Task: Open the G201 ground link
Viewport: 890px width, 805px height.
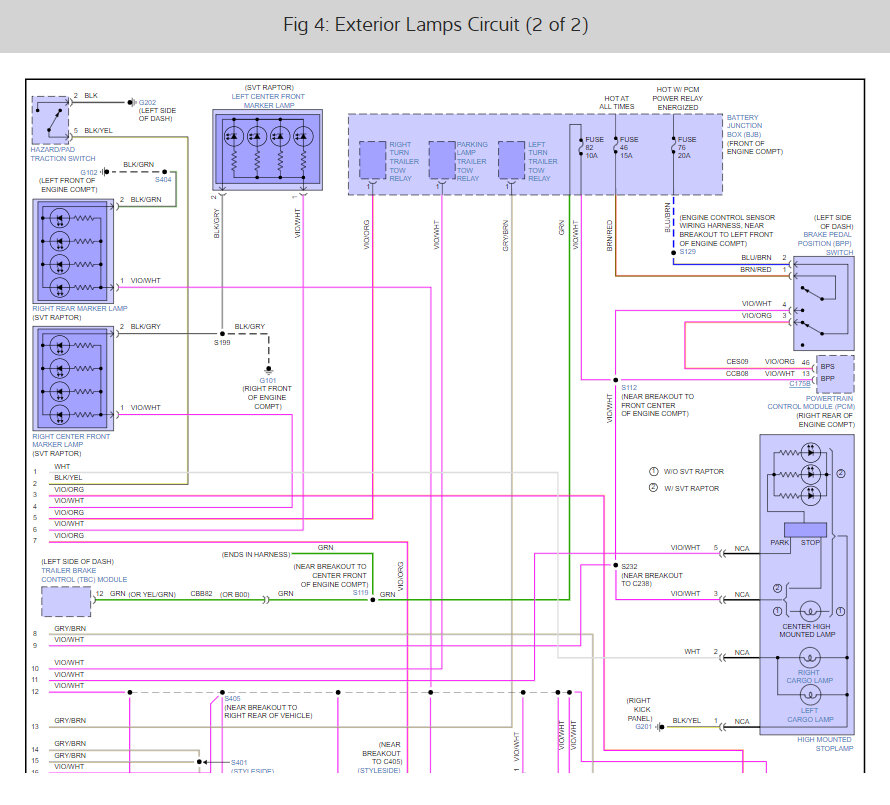Action: [x=644, y=727]
